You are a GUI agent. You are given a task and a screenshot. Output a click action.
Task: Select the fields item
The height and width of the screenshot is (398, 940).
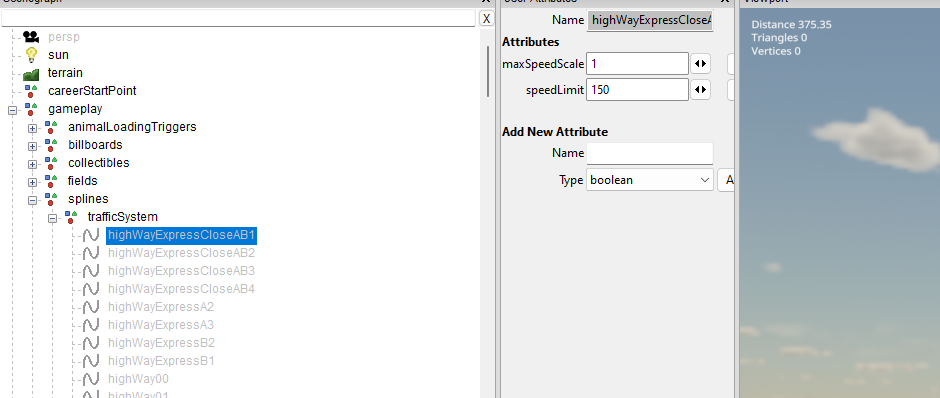click(x=82, y=181)
